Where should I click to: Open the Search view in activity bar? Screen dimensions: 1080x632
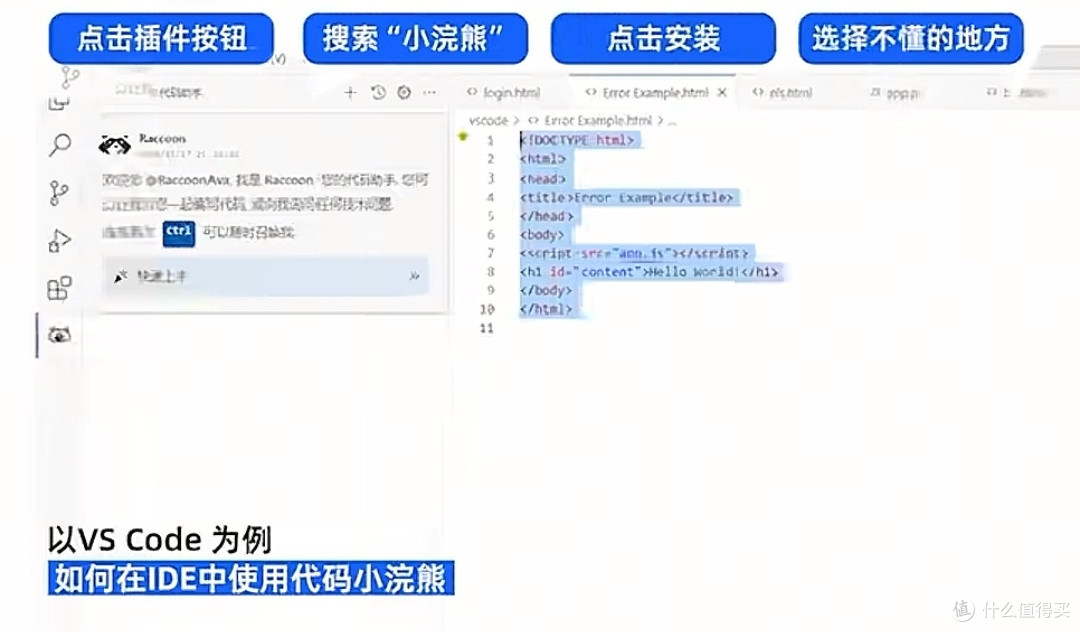[x=60, y=145]
